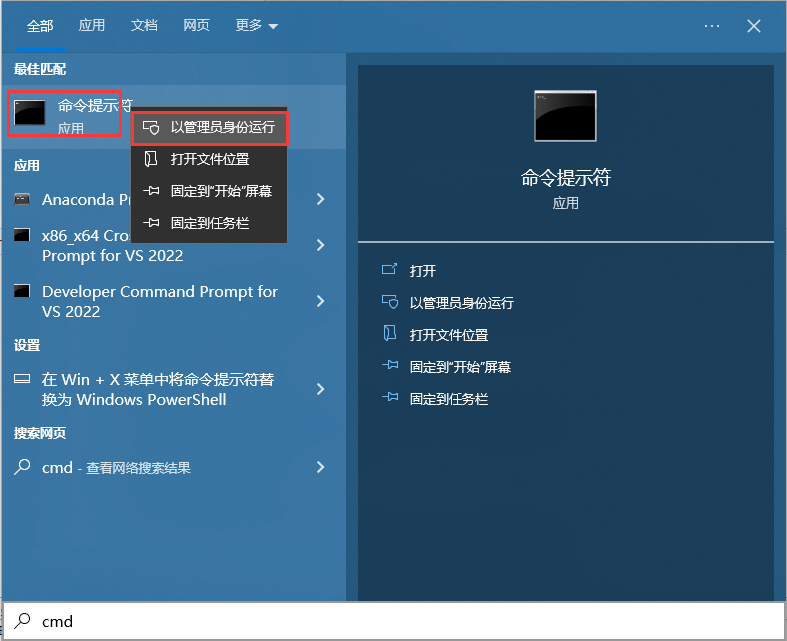Click the pin icon beside right-pane 固定到"开始"屏幕

point(390,365)
